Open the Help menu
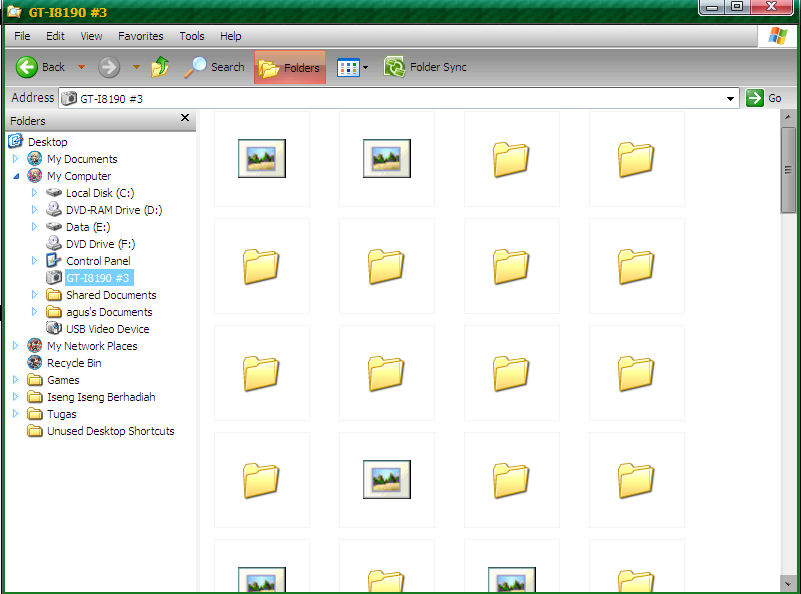801x594 pixels. (x=230, y=36)
